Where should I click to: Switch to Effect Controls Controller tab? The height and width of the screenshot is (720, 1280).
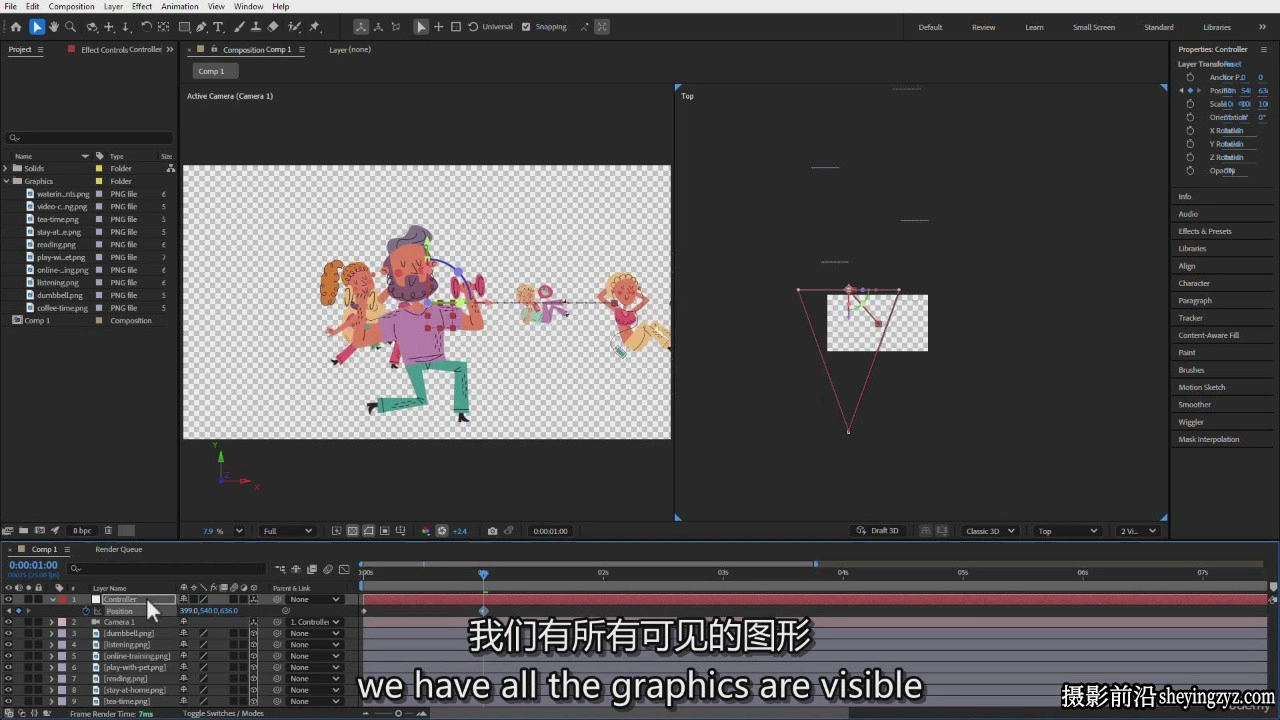click(x=121, y=49)
